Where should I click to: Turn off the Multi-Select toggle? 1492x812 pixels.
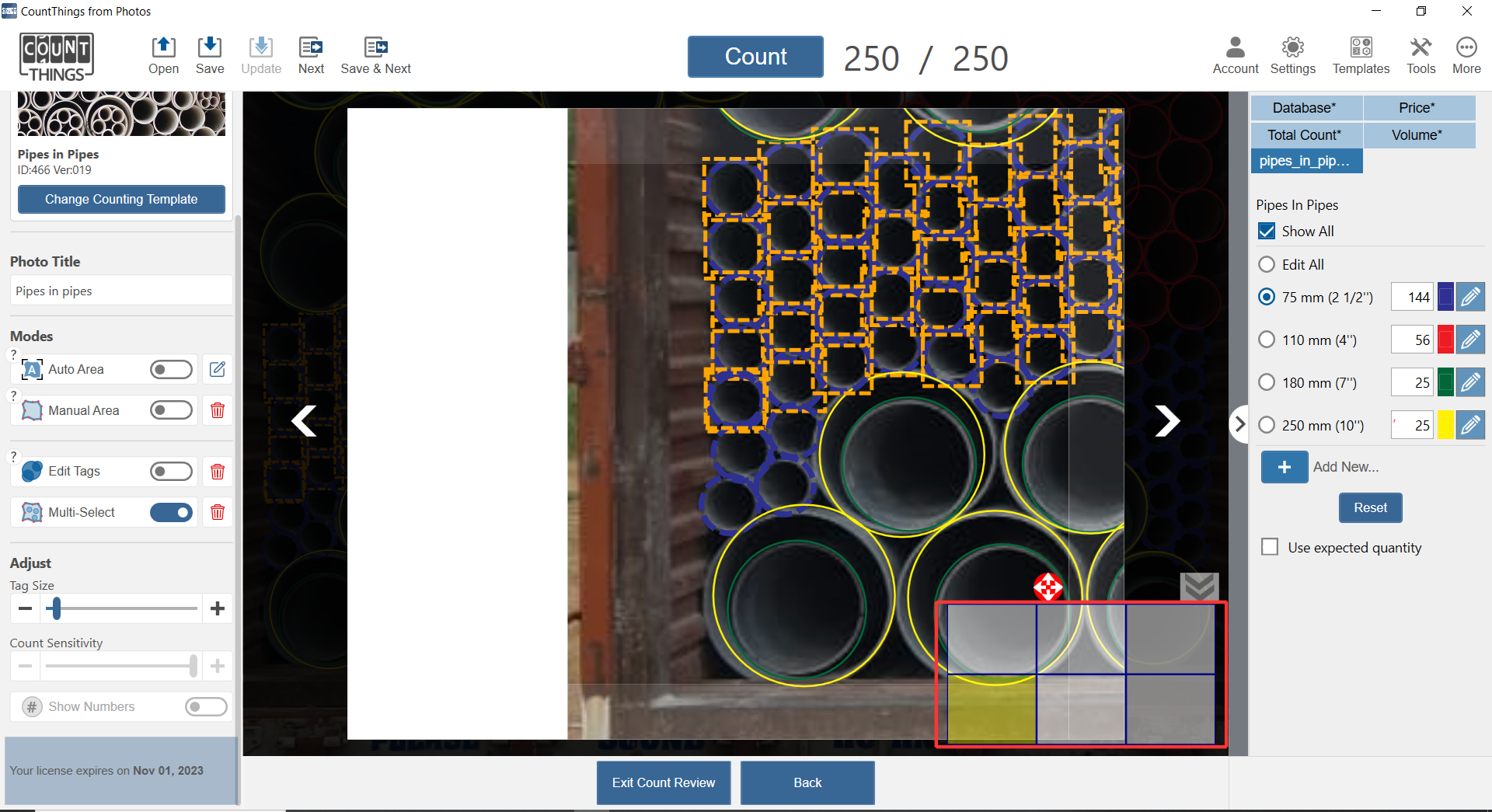click(x=171, y=512)
